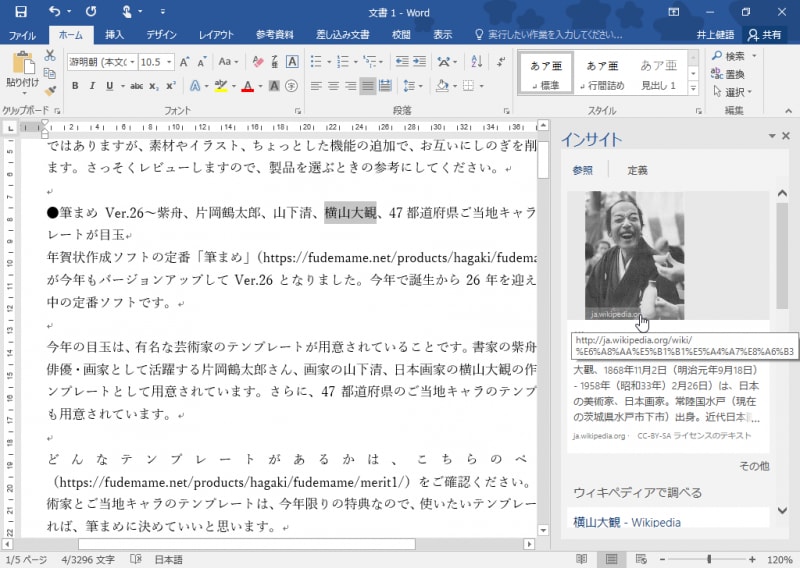Select the 定義 tab in Insight pane
The height and width of the screenshot is (568, 800).
point(637,170)
